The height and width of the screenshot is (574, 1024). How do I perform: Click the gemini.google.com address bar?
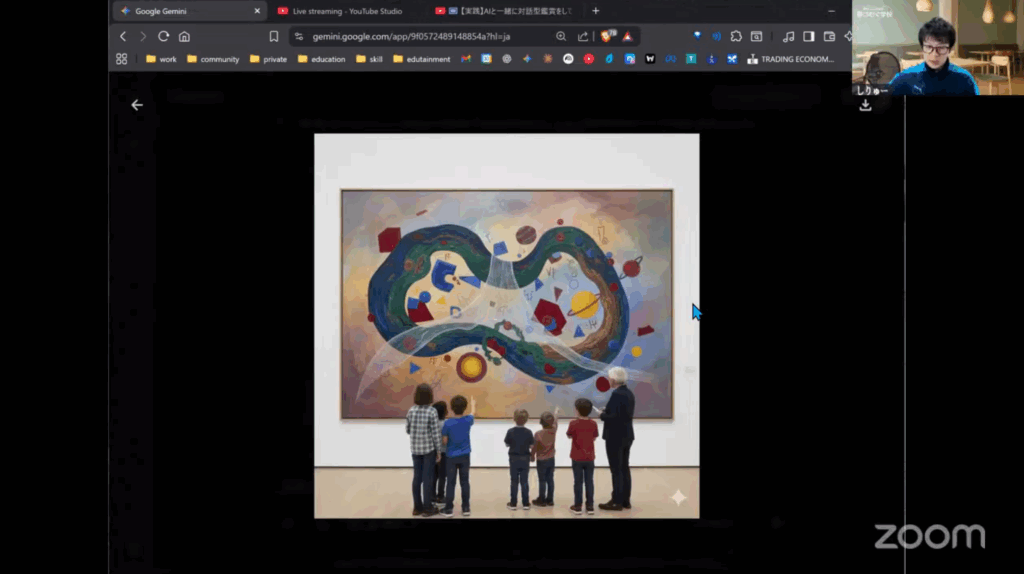click(420, 36)
